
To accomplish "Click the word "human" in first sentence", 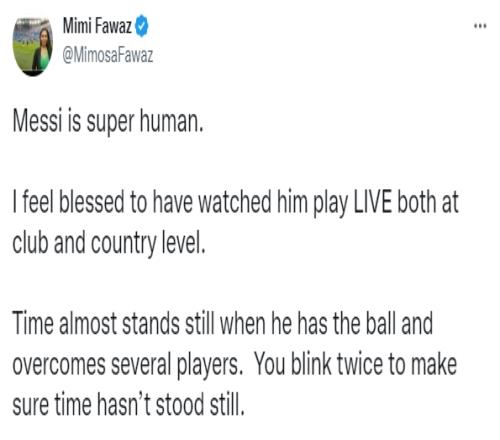I will (170, 120).
